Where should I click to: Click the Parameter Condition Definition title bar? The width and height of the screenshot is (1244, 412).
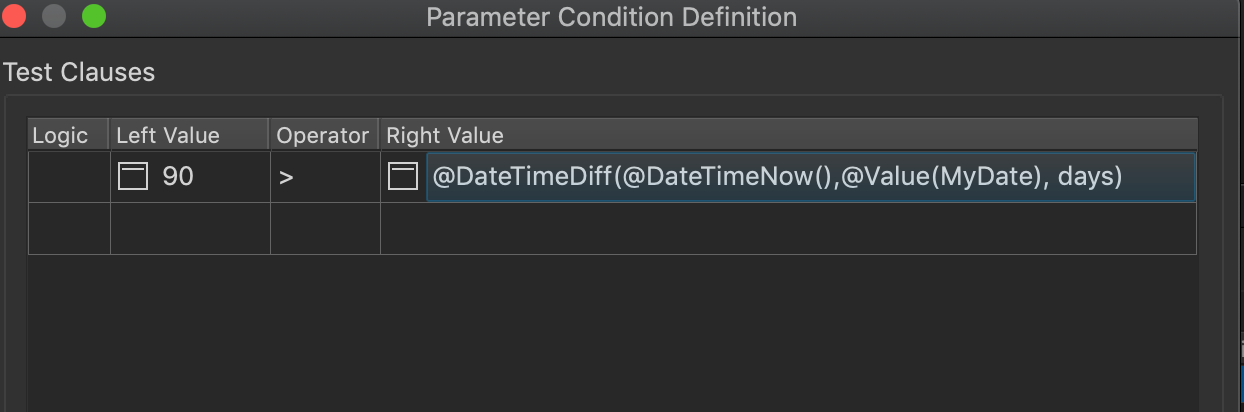pos(612,17)
